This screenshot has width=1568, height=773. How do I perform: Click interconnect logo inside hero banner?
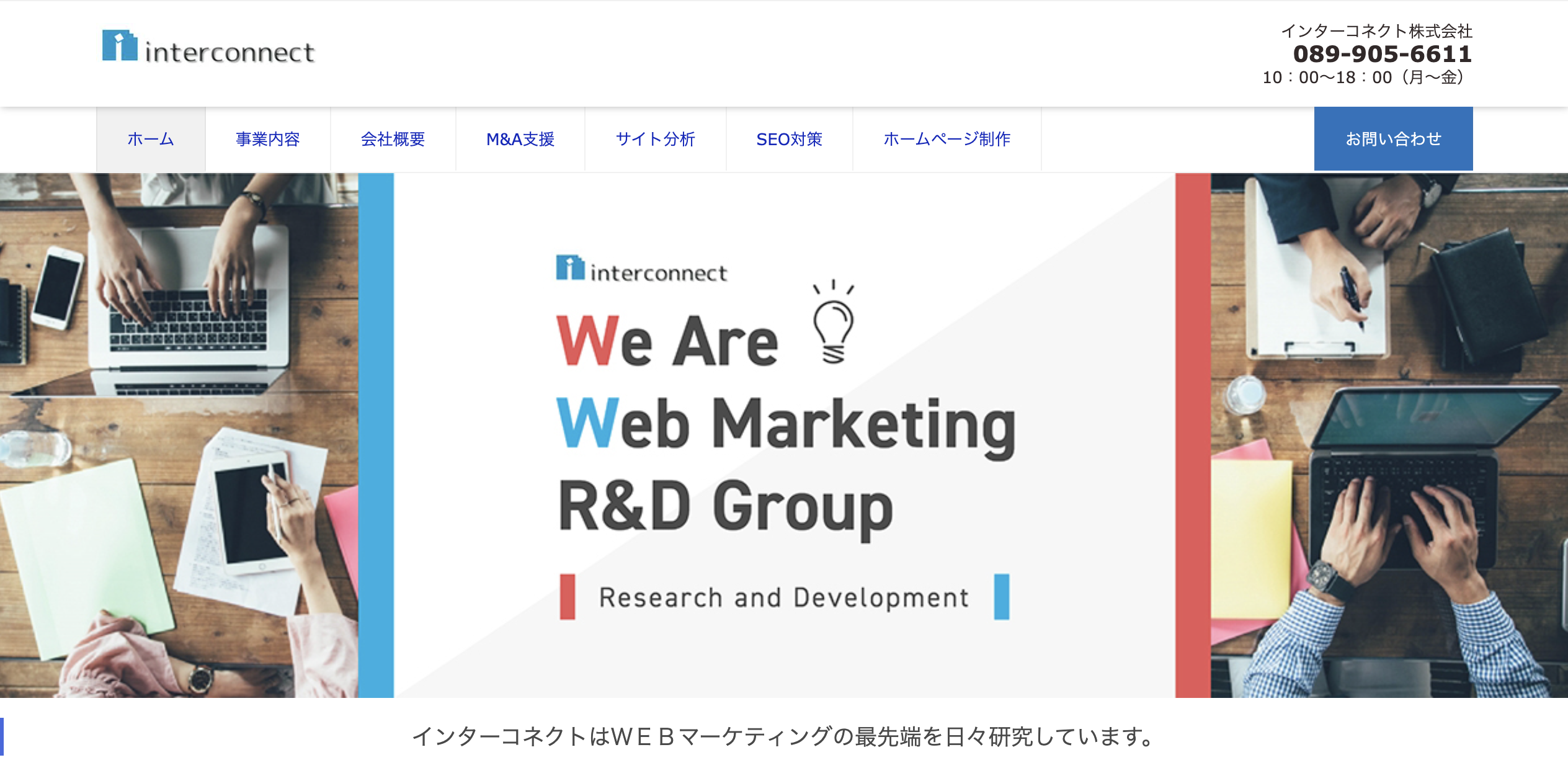point(641,270)
